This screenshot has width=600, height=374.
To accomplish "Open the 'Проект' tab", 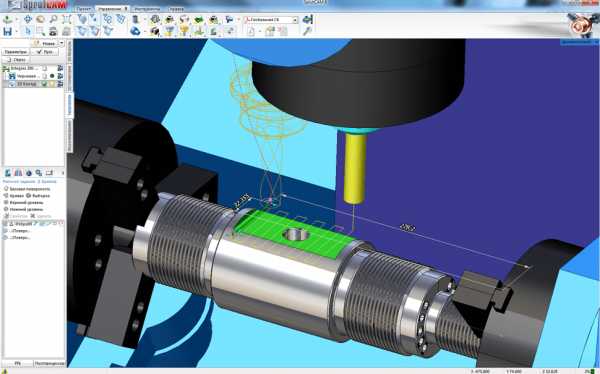I will point(83,8).
